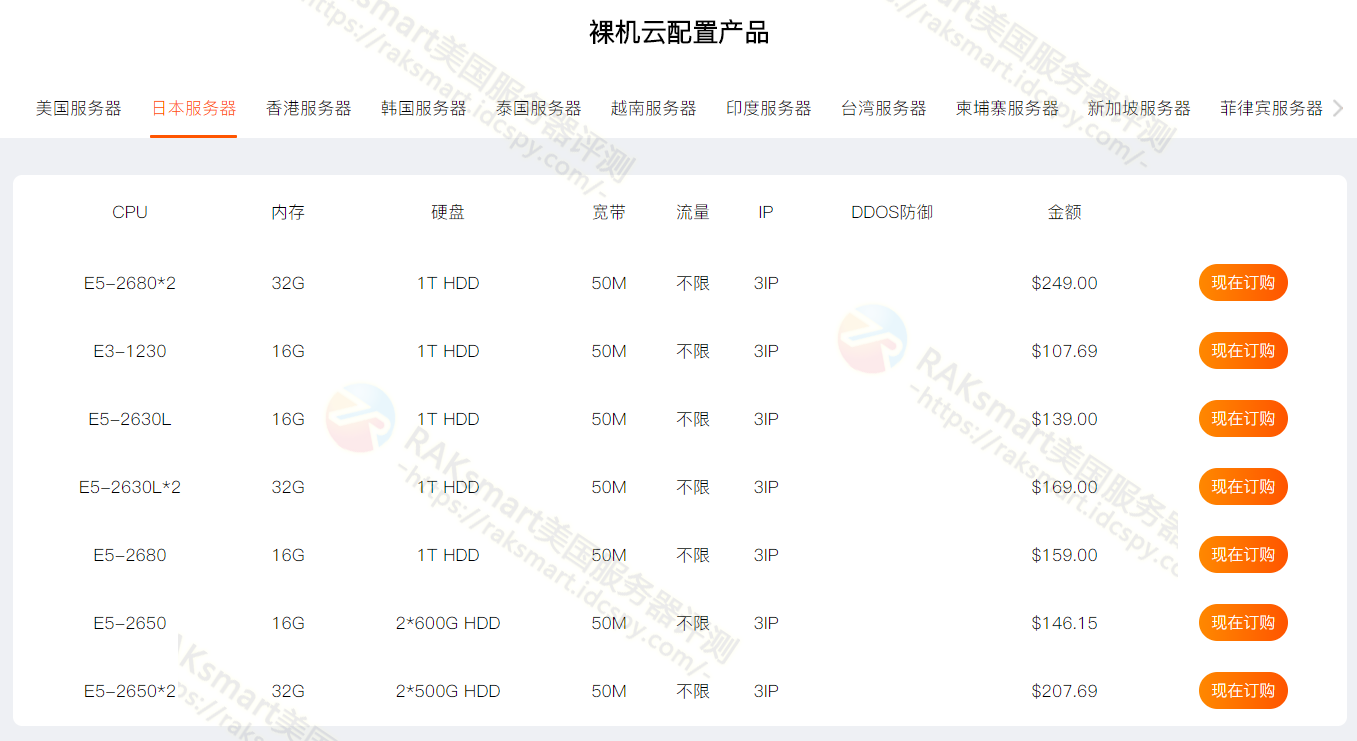Select the 日本服务器 tab
The width and height of the screenshot is (1357, 741).
pyautogui.click(x=193, y=108)
